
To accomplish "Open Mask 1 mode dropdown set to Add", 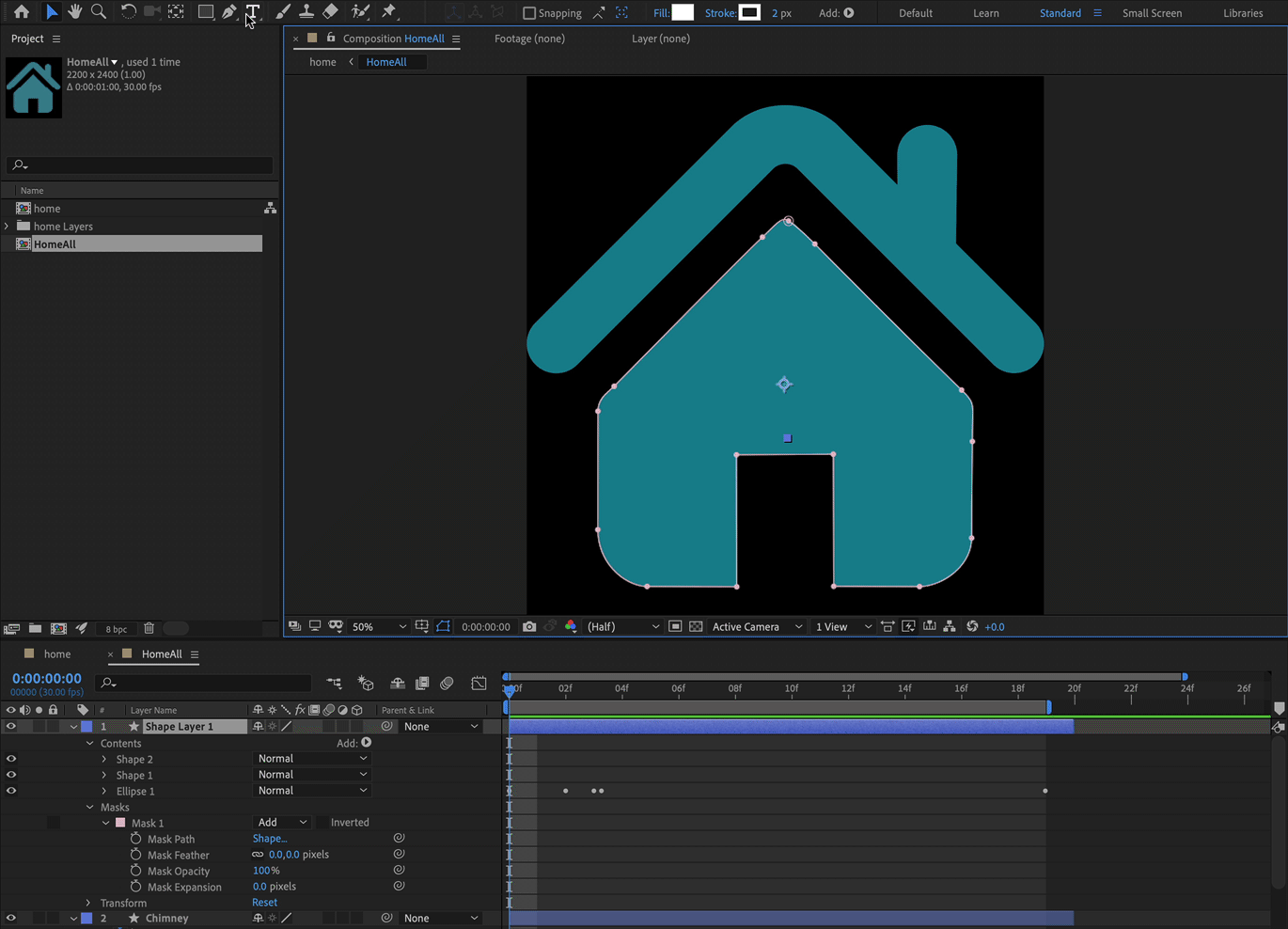I will pyautogui.click(x=282, y=823).
